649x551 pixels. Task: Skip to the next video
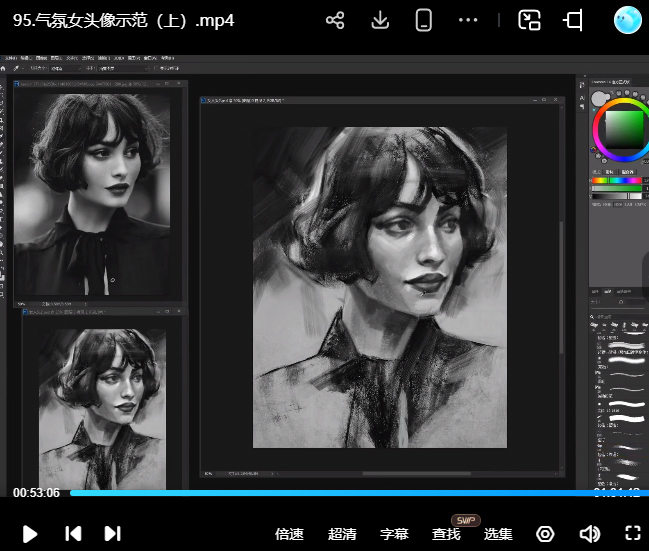[x=112, y=533]
